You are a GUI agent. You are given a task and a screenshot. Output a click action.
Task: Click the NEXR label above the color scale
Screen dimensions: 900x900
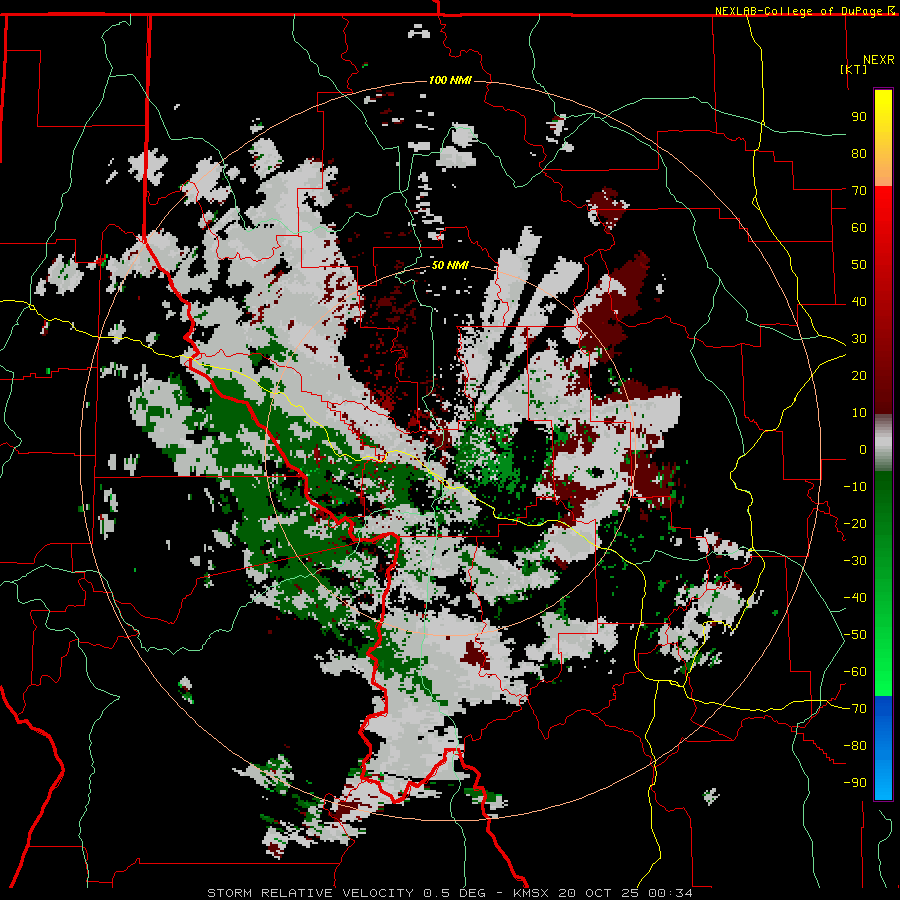pyautogui.click(x=878, y=60)
